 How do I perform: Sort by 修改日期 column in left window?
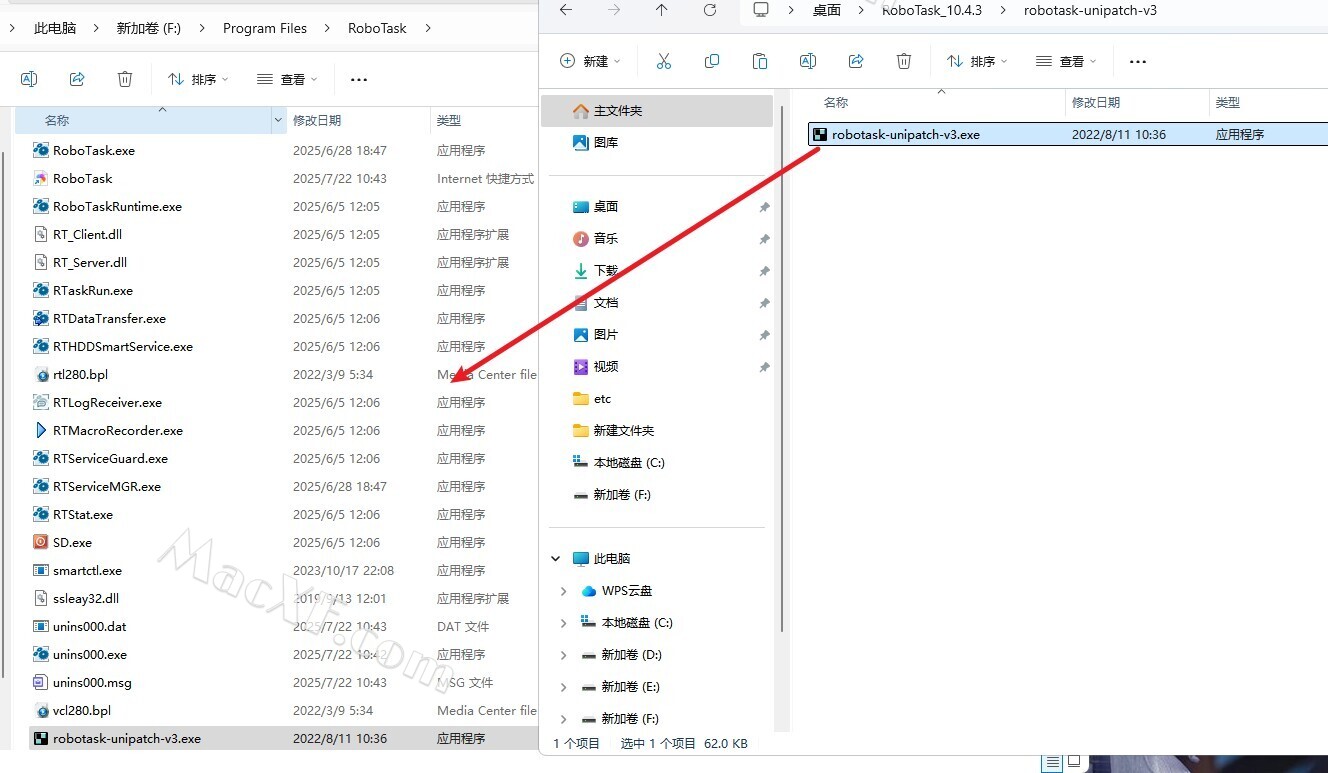coord(317,120)
